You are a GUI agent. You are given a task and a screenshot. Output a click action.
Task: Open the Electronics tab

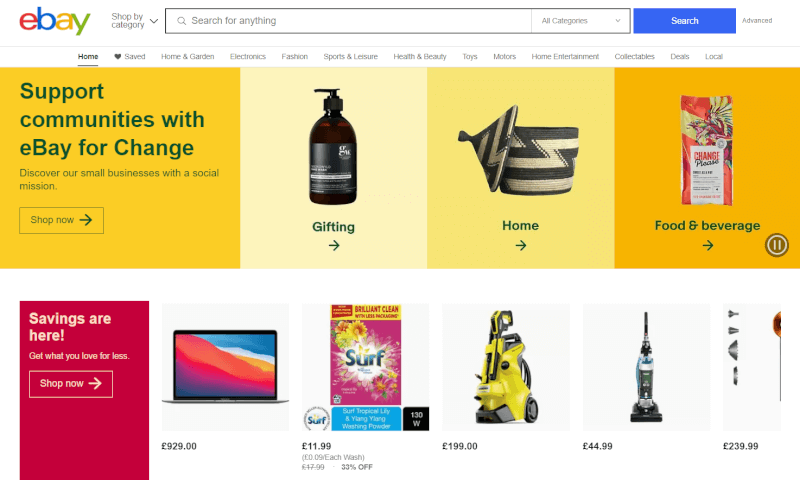point(247,57)
